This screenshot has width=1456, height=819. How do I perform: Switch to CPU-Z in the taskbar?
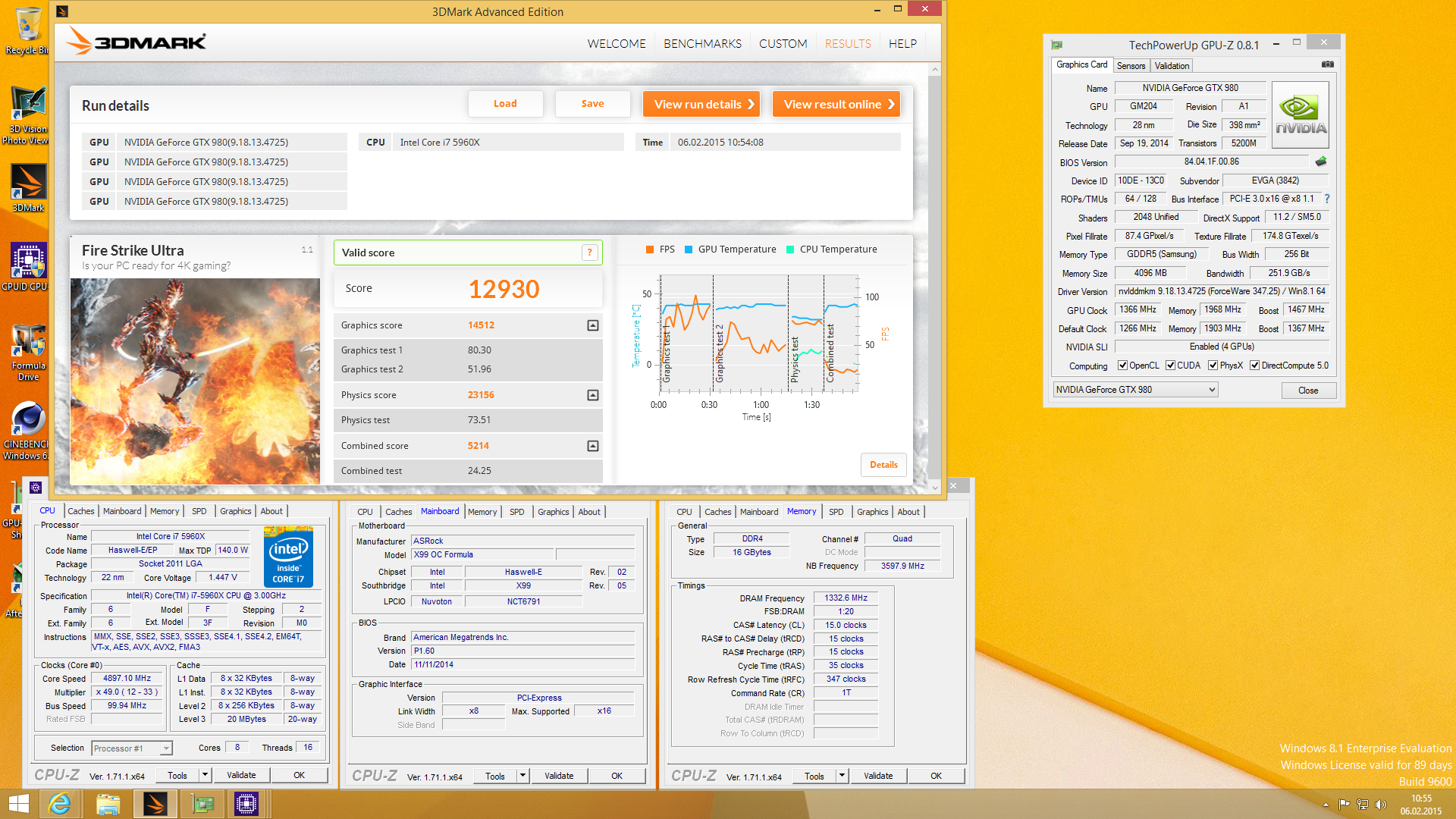tap(246, 804)
